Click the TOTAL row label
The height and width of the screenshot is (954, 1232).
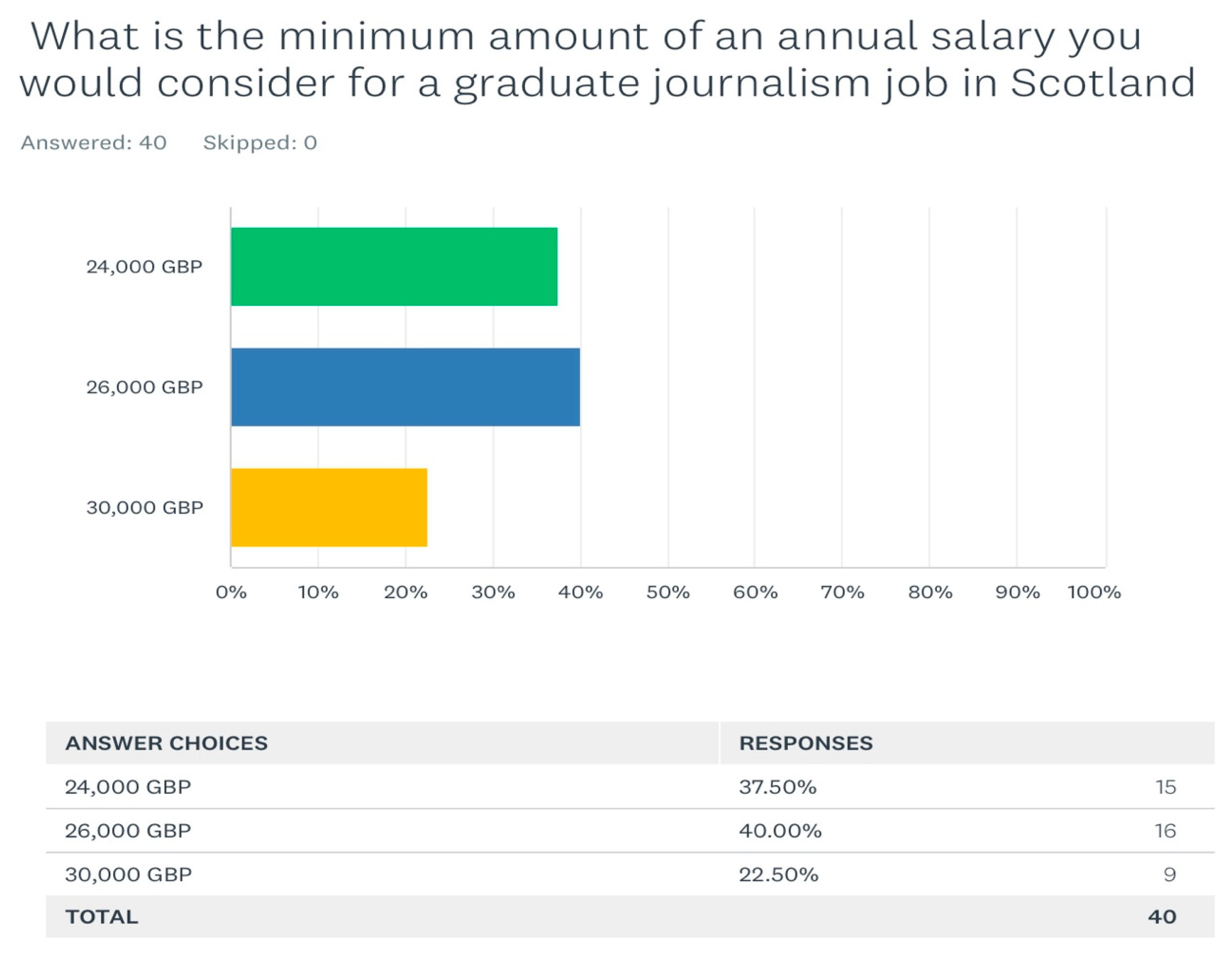(x=102, y=917)
